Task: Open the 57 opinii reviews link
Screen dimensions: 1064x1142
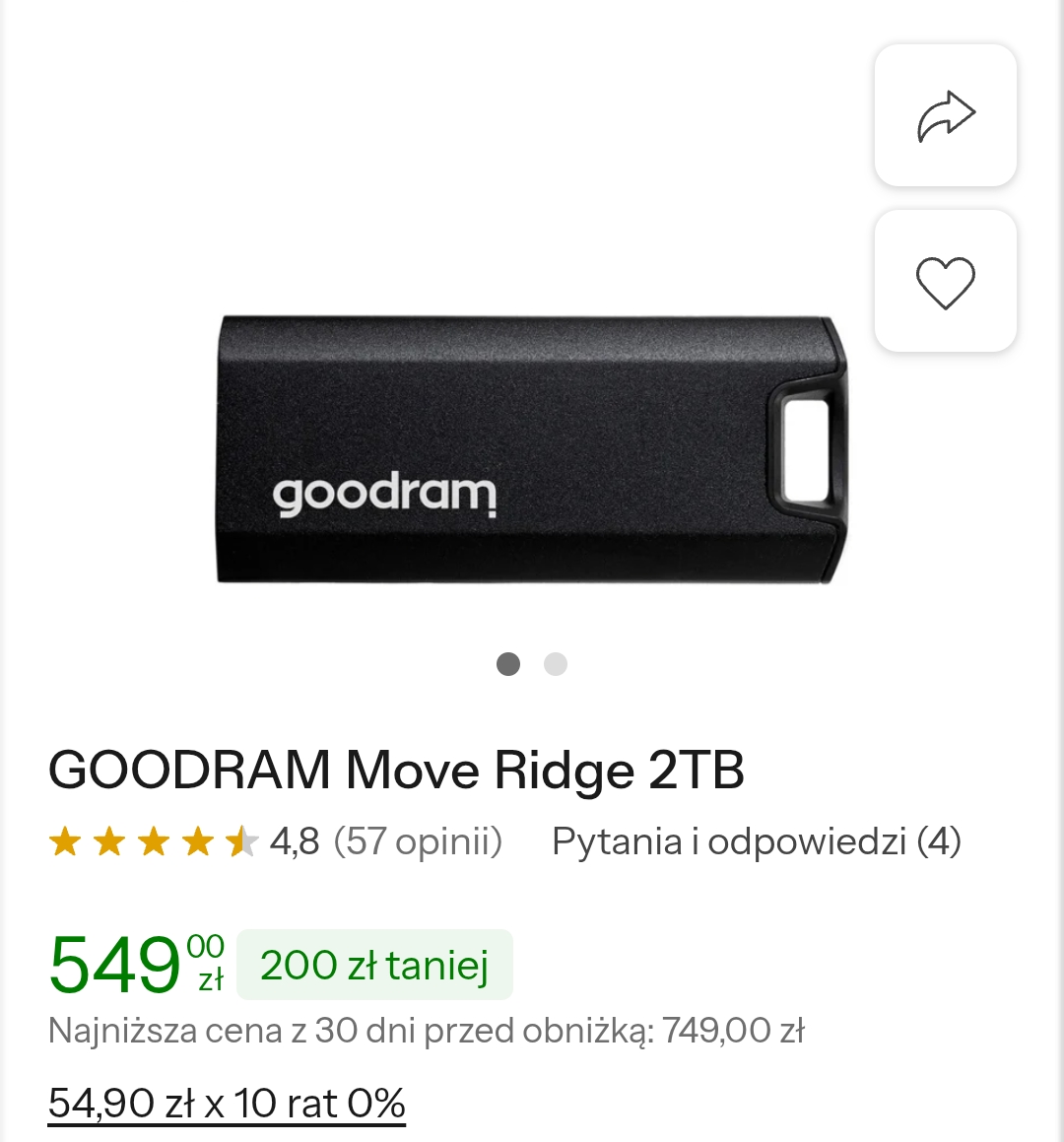Action: (419, 842)
